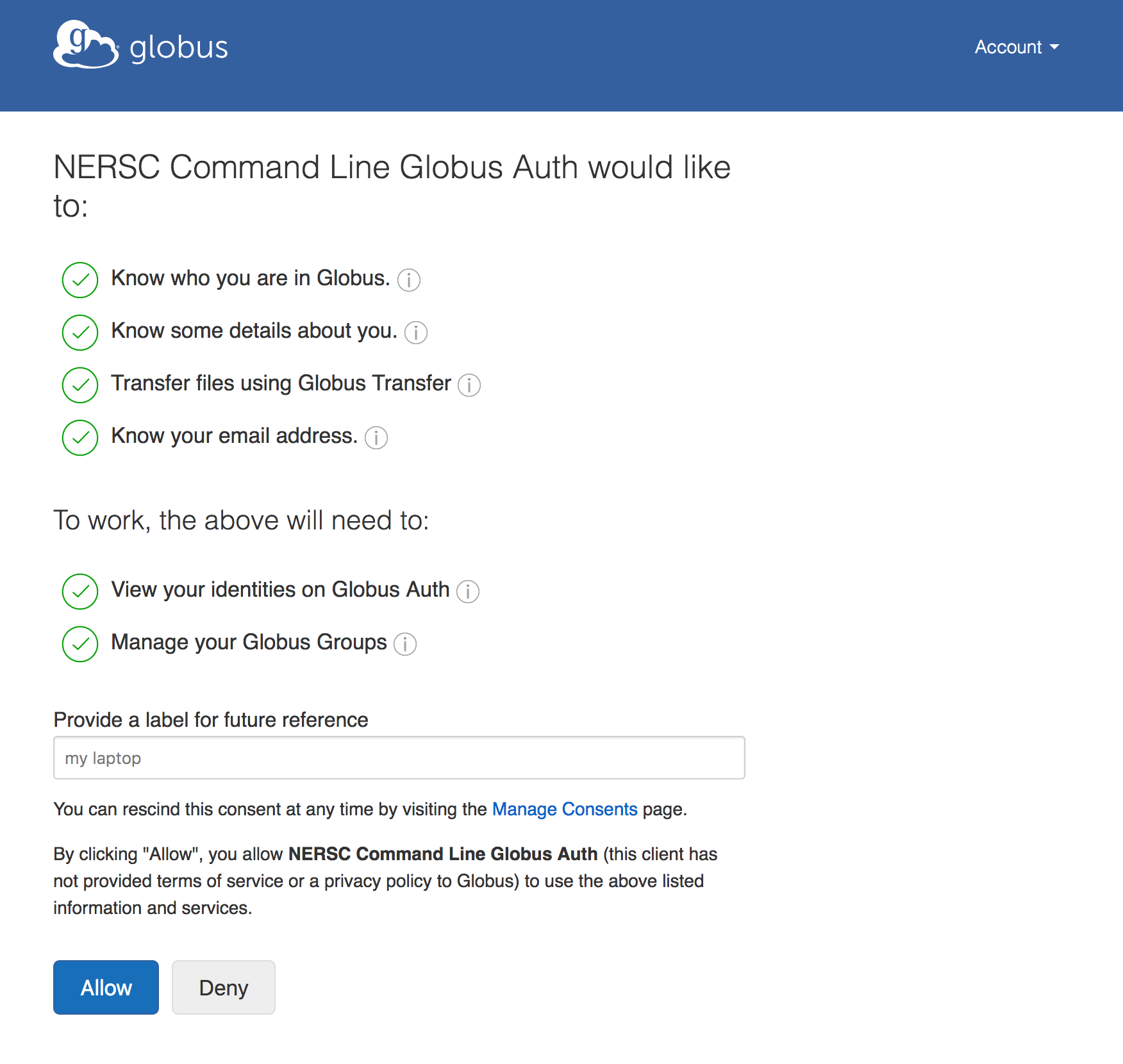Focus the label input field 'my laptop'

[x=399, y=758]
